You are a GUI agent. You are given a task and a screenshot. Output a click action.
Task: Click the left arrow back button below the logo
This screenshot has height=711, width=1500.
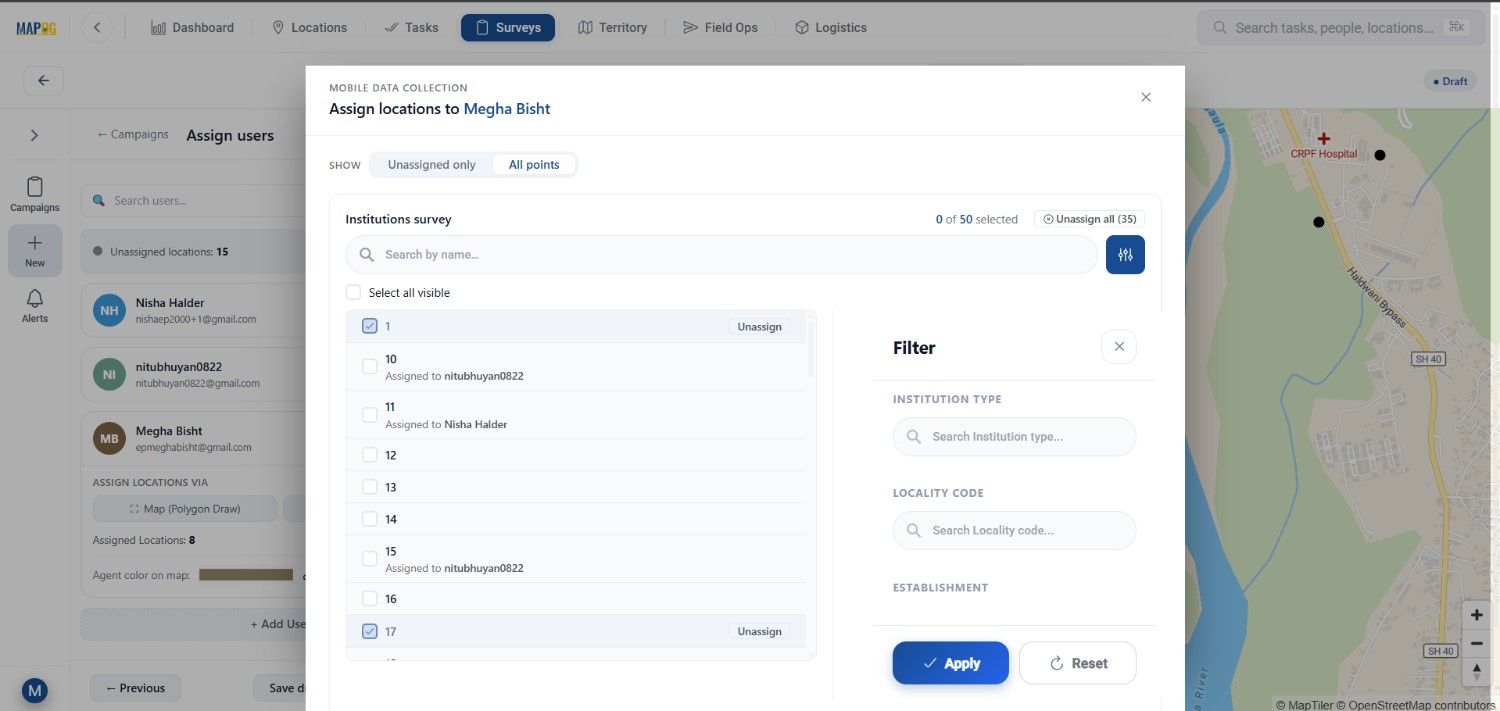pyautogui.click(x=43, y=81)
